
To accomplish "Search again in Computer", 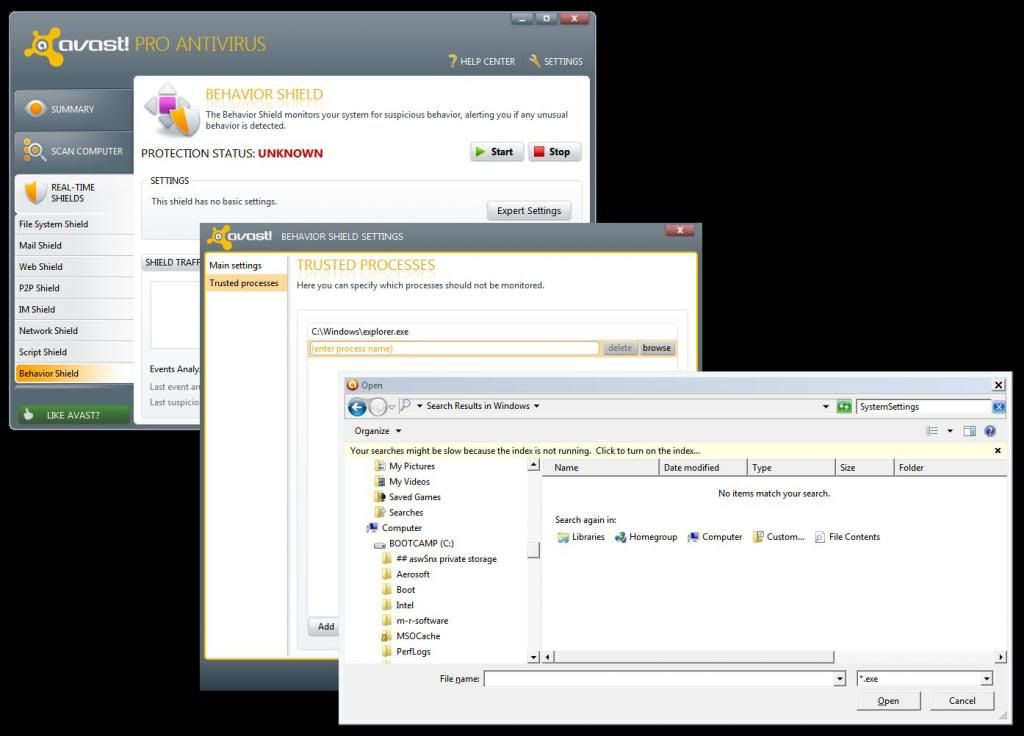I will pos(715,537).
